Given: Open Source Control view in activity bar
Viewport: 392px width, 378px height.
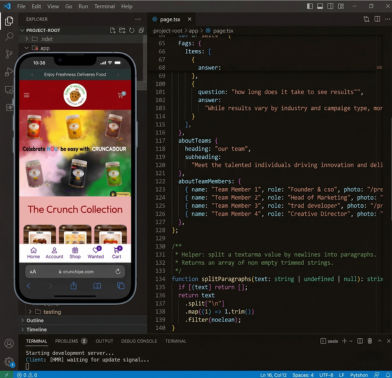Looking at the screenshot, I should tap(9, 54).
